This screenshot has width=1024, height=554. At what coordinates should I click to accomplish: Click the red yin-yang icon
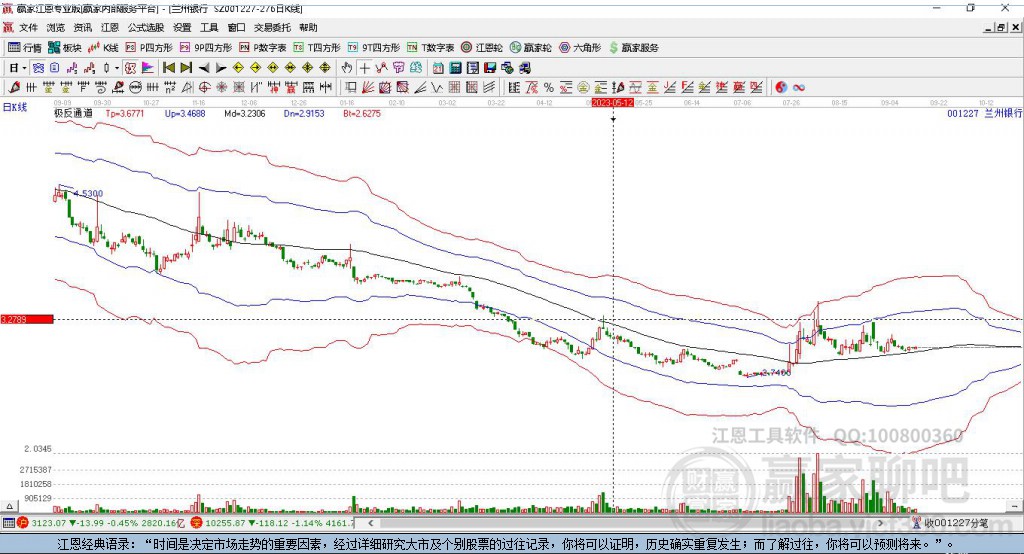[x=781, y=88]
